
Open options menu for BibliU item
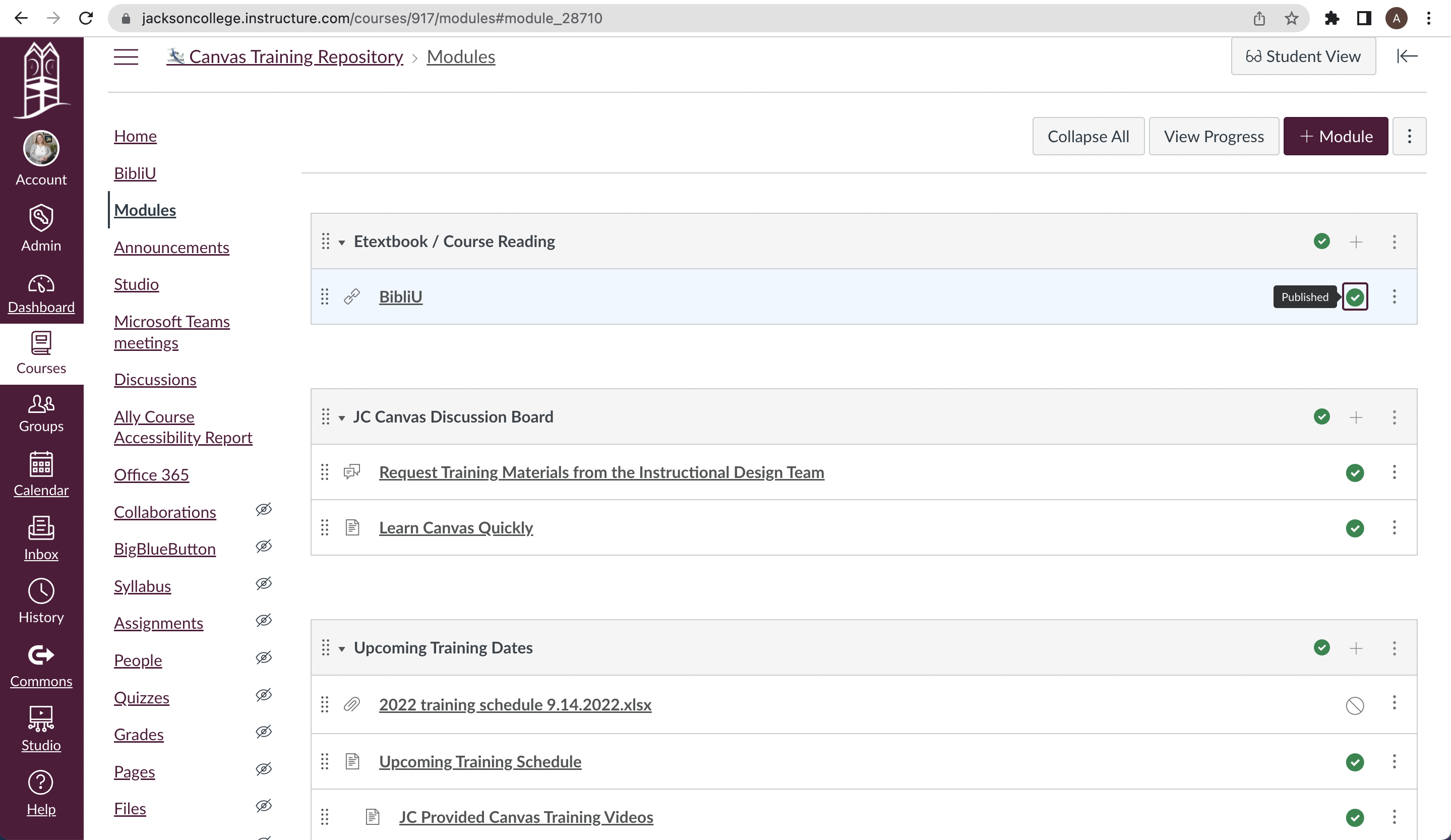1394,296
